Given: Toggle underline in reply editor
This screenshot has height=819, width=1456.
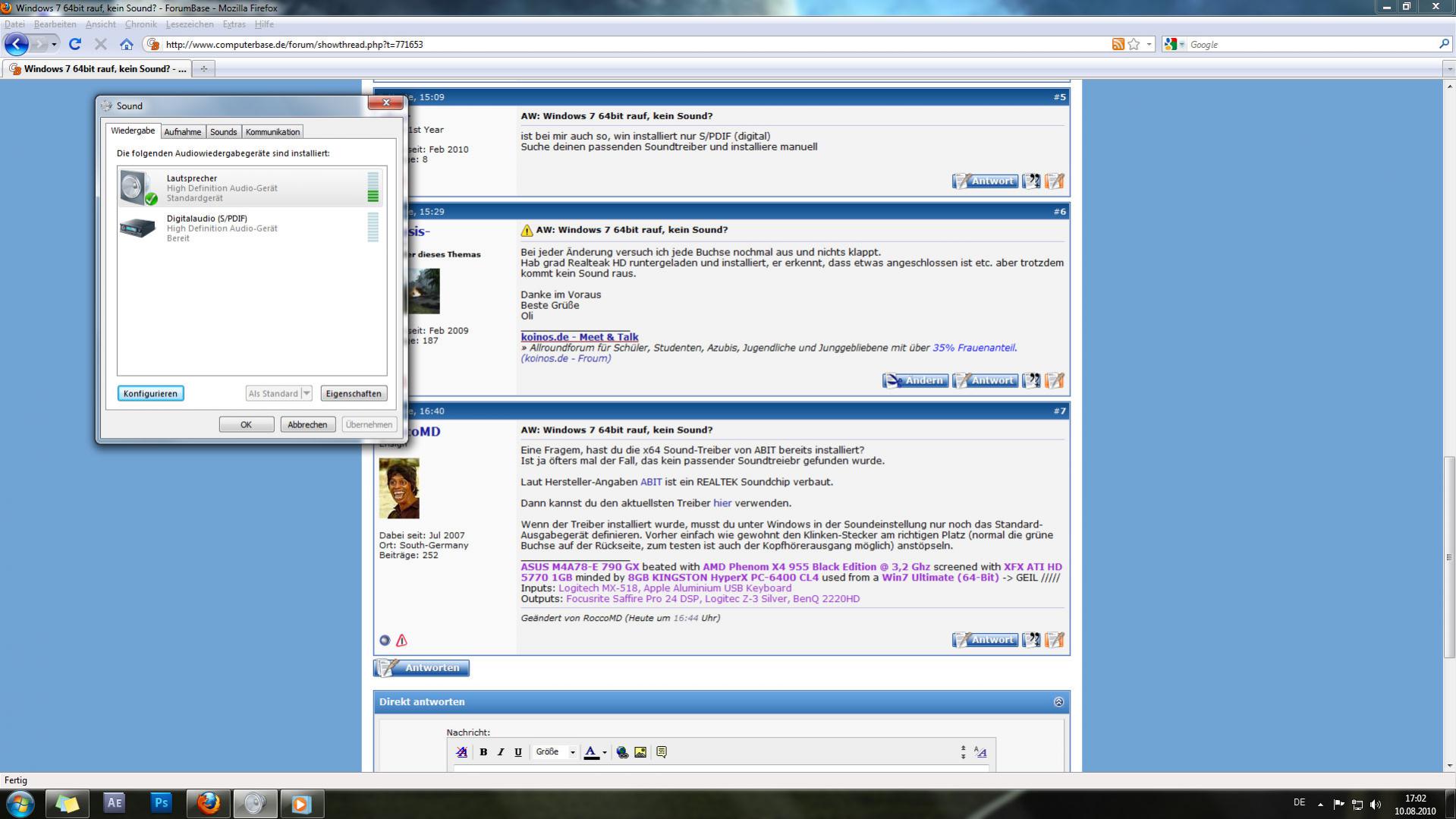Looking at the screenshot, I should 518,752.
